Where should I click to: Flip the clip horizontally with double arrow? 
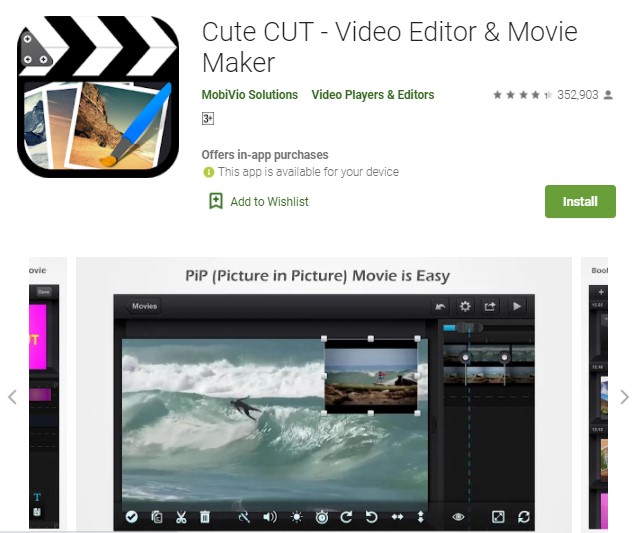[397, 517]
